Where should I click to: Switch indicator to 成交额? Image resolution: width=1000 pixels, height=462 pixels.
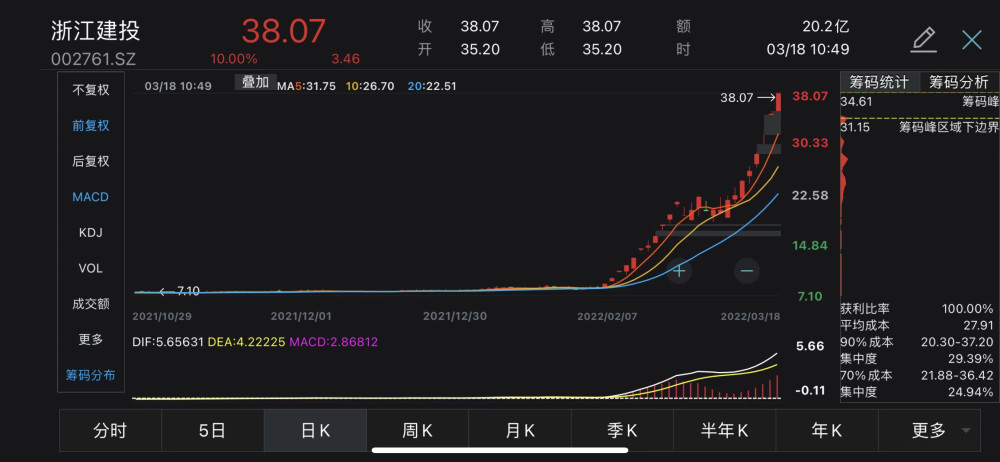click(x=91, y=304)
